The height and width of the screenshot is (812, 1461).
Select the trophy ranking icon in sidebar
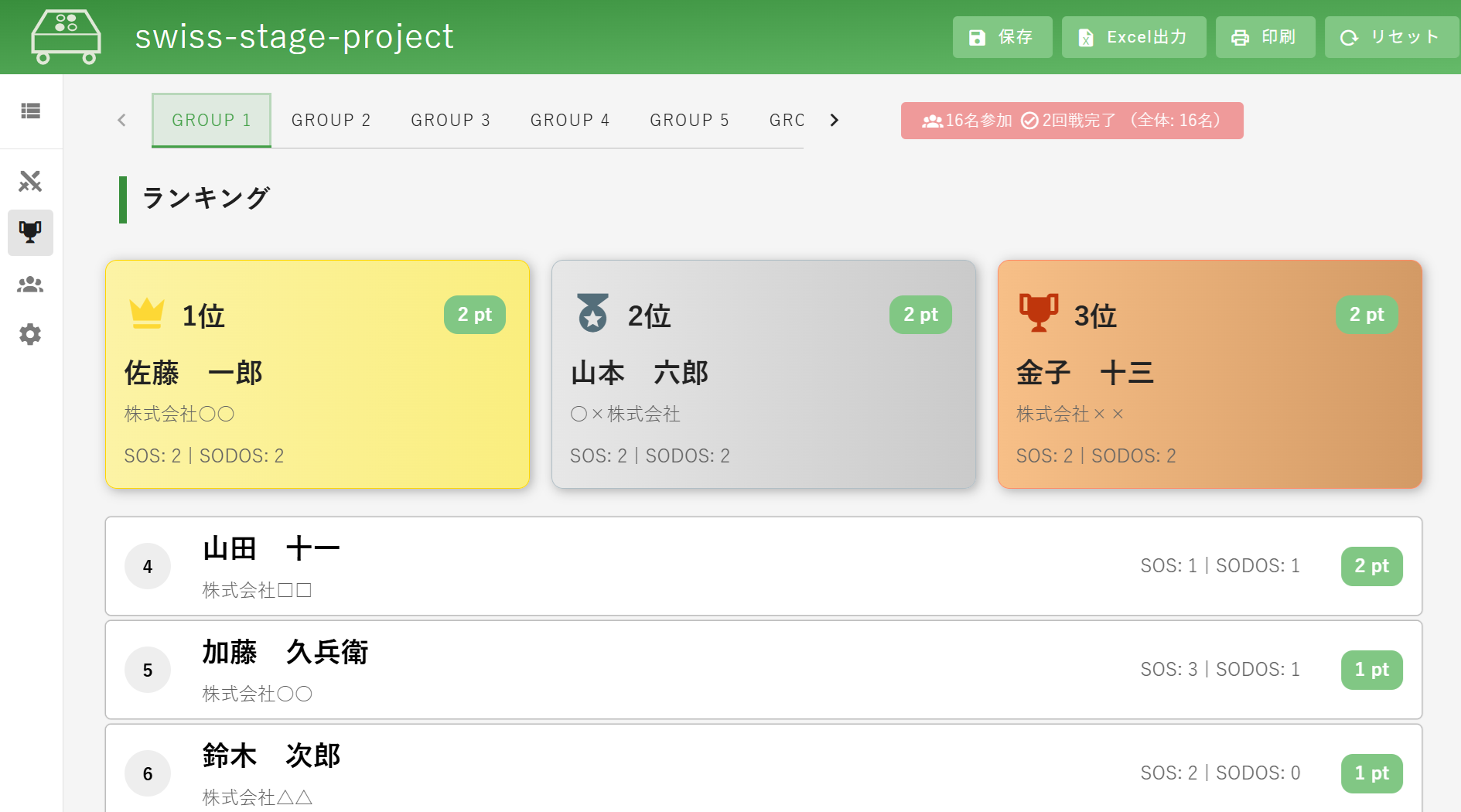pyautogui.click(x=30, y=232)
